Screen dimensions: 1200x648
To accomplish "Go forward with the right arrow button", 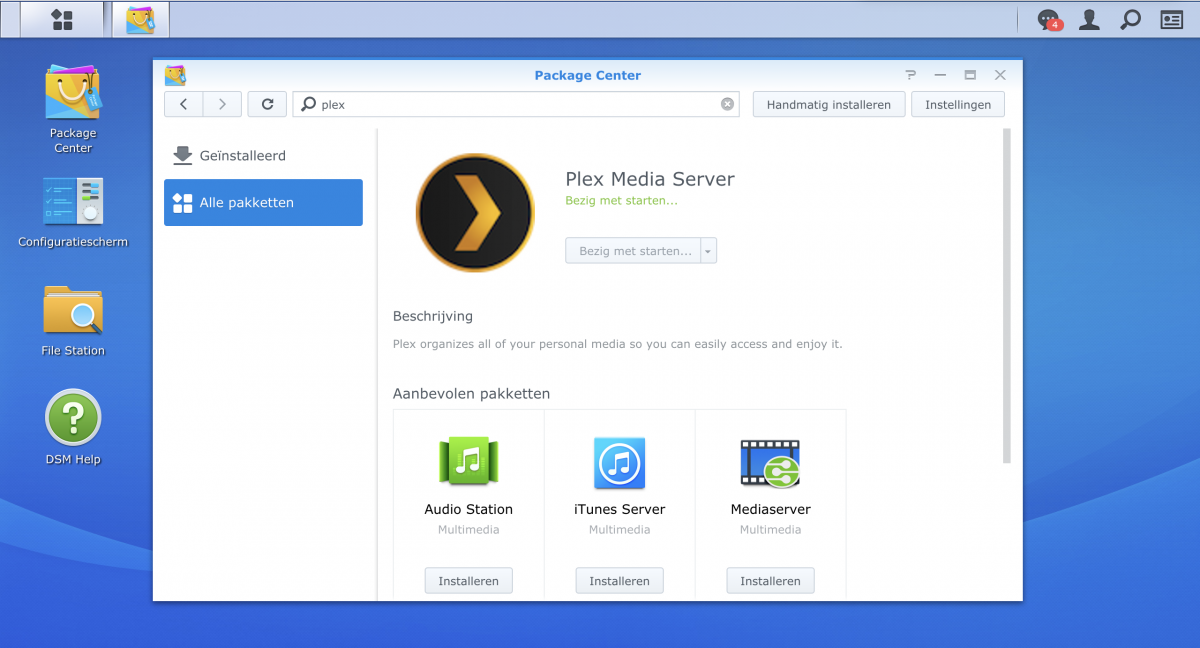I will 222,104.
